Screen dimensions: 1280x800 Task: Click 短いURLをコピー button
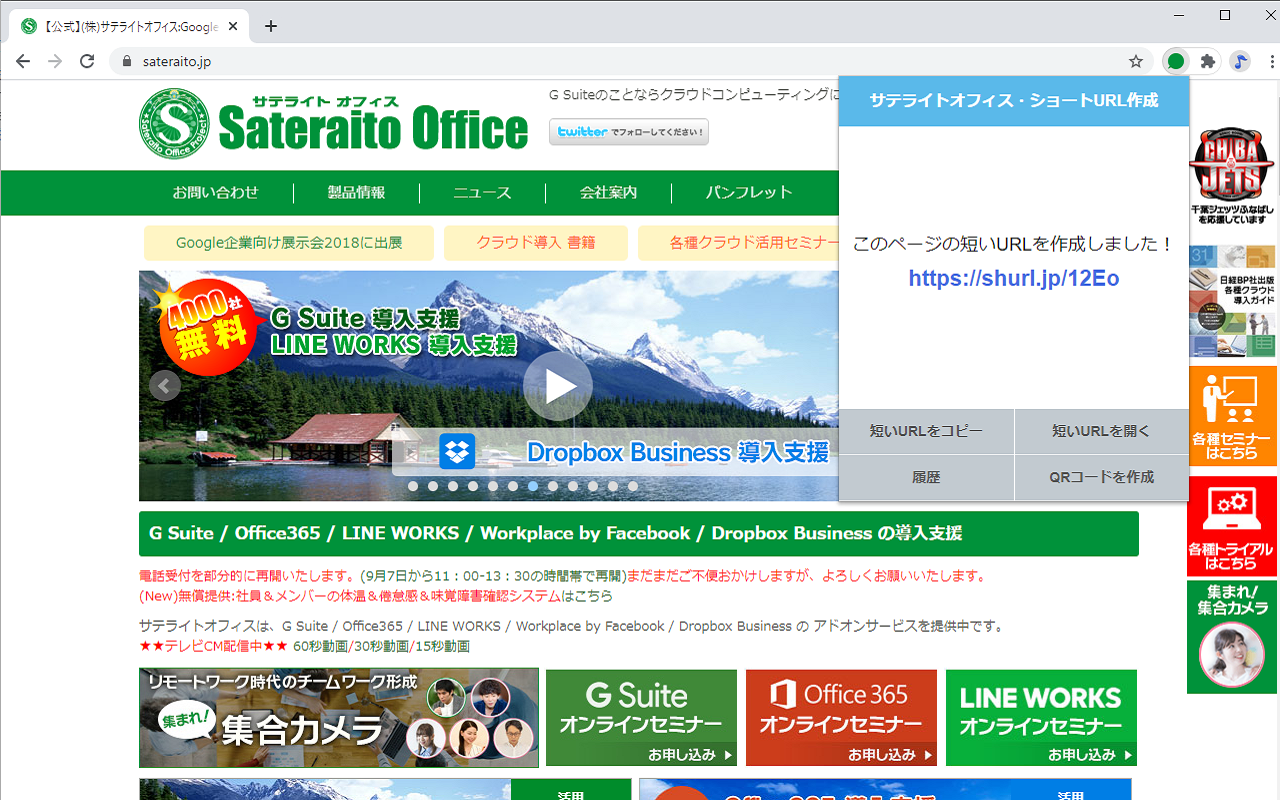(x=926, y=432)
